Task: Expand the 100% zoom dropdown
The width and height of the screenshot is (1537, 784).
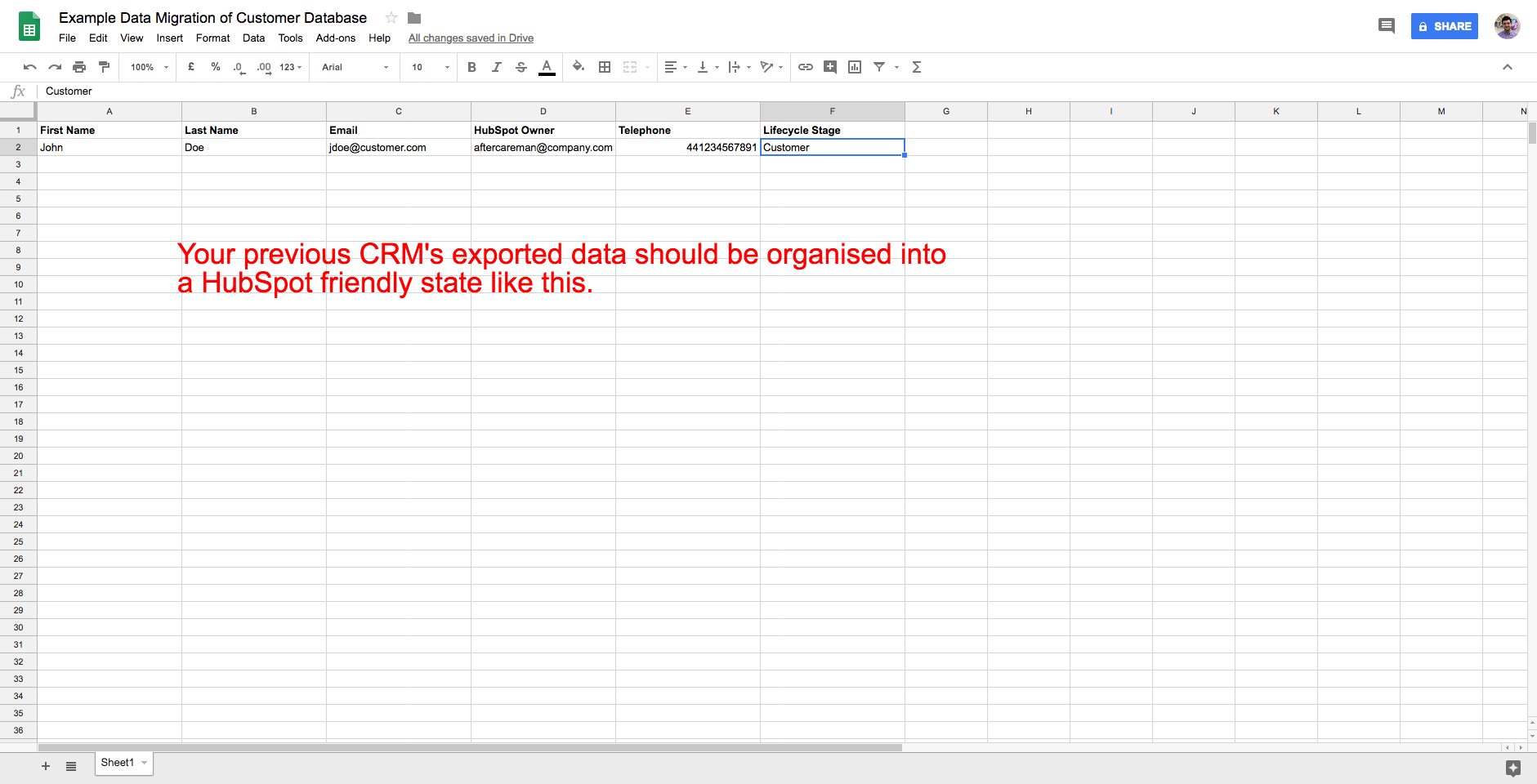Action: 150,67
